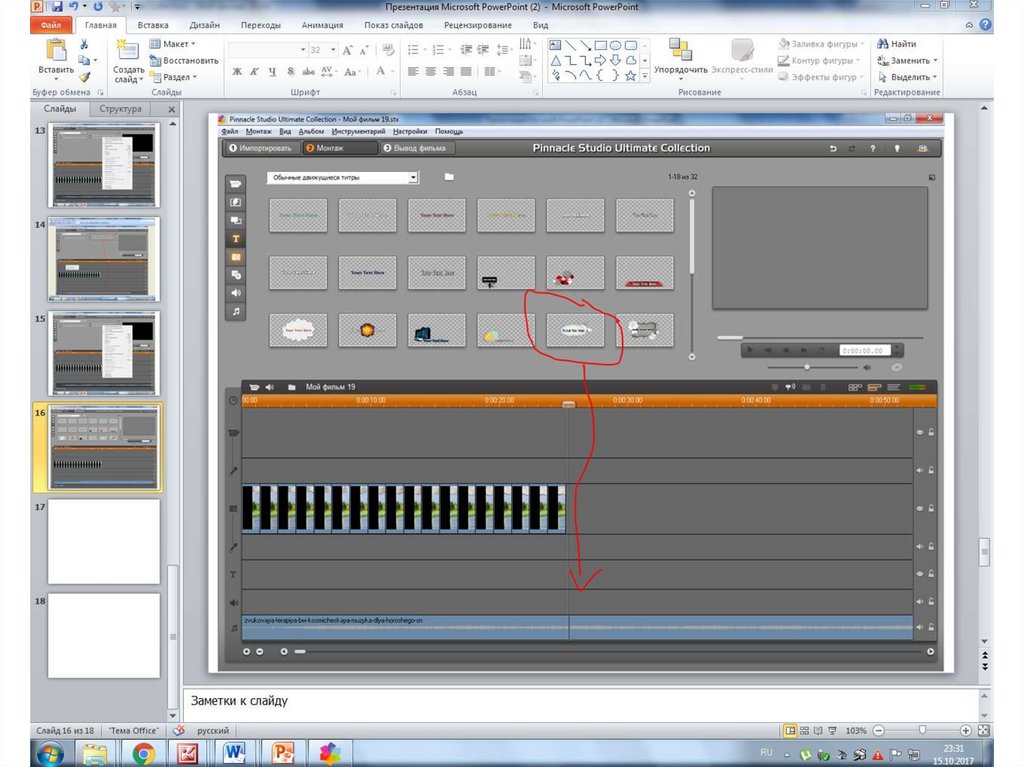This screenshot has height=767, width=1024.
Task: Click the Find (Найти) binoculars button
Action: (x=897, y=44)
